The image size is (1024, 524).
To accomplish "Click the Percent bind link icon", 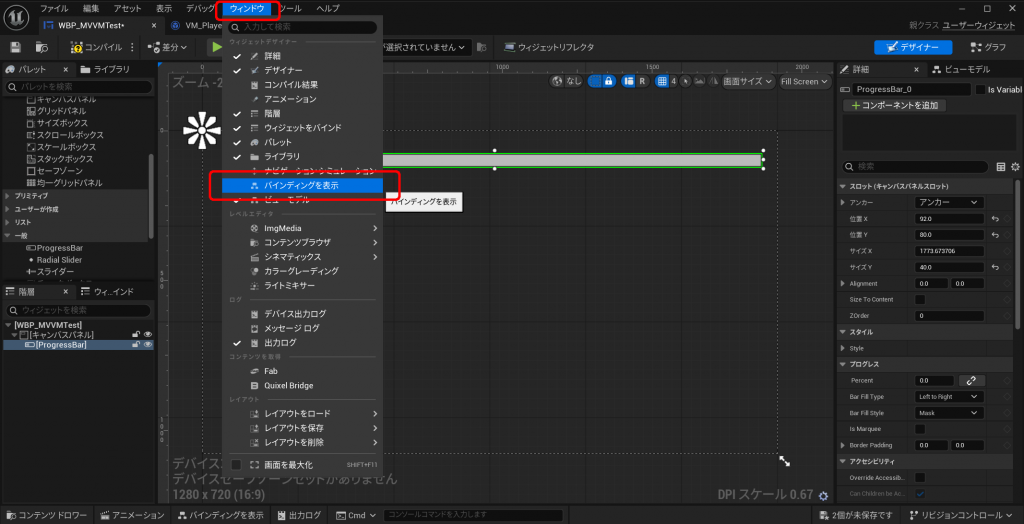I will point(971,380).
